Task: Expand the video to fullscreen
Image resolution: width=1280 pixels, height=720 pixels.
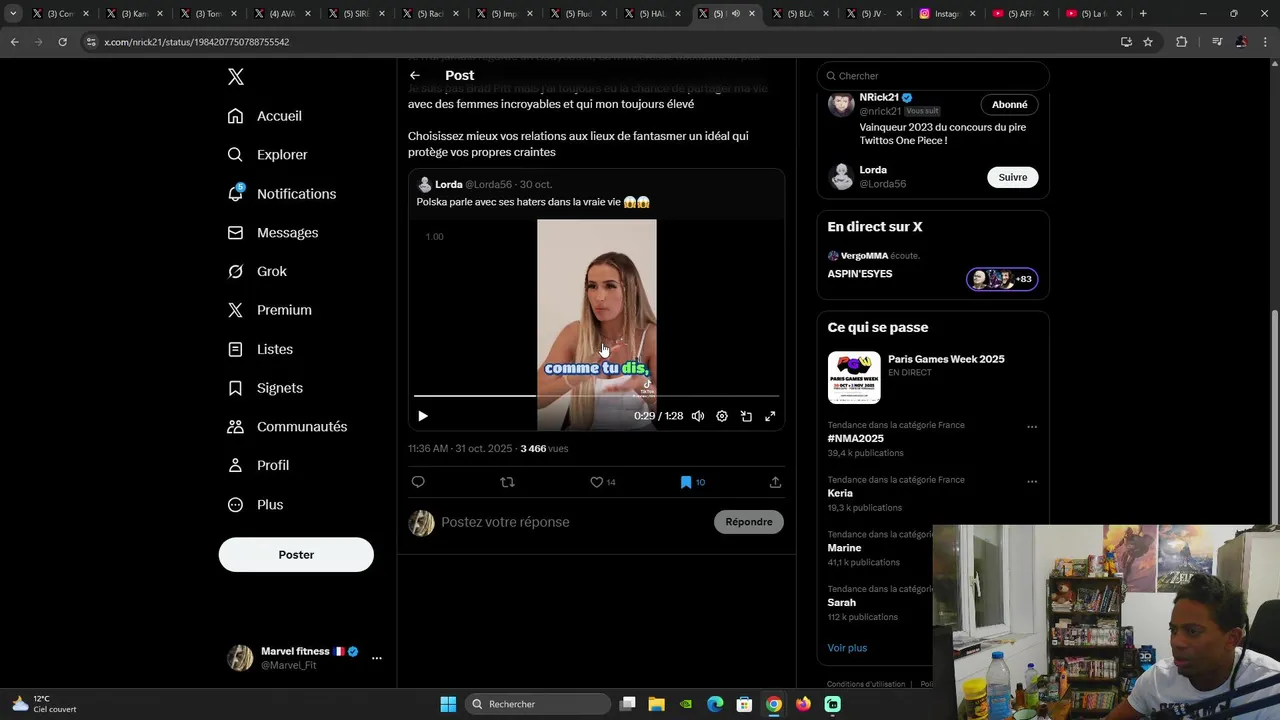Action: (770, 416)
